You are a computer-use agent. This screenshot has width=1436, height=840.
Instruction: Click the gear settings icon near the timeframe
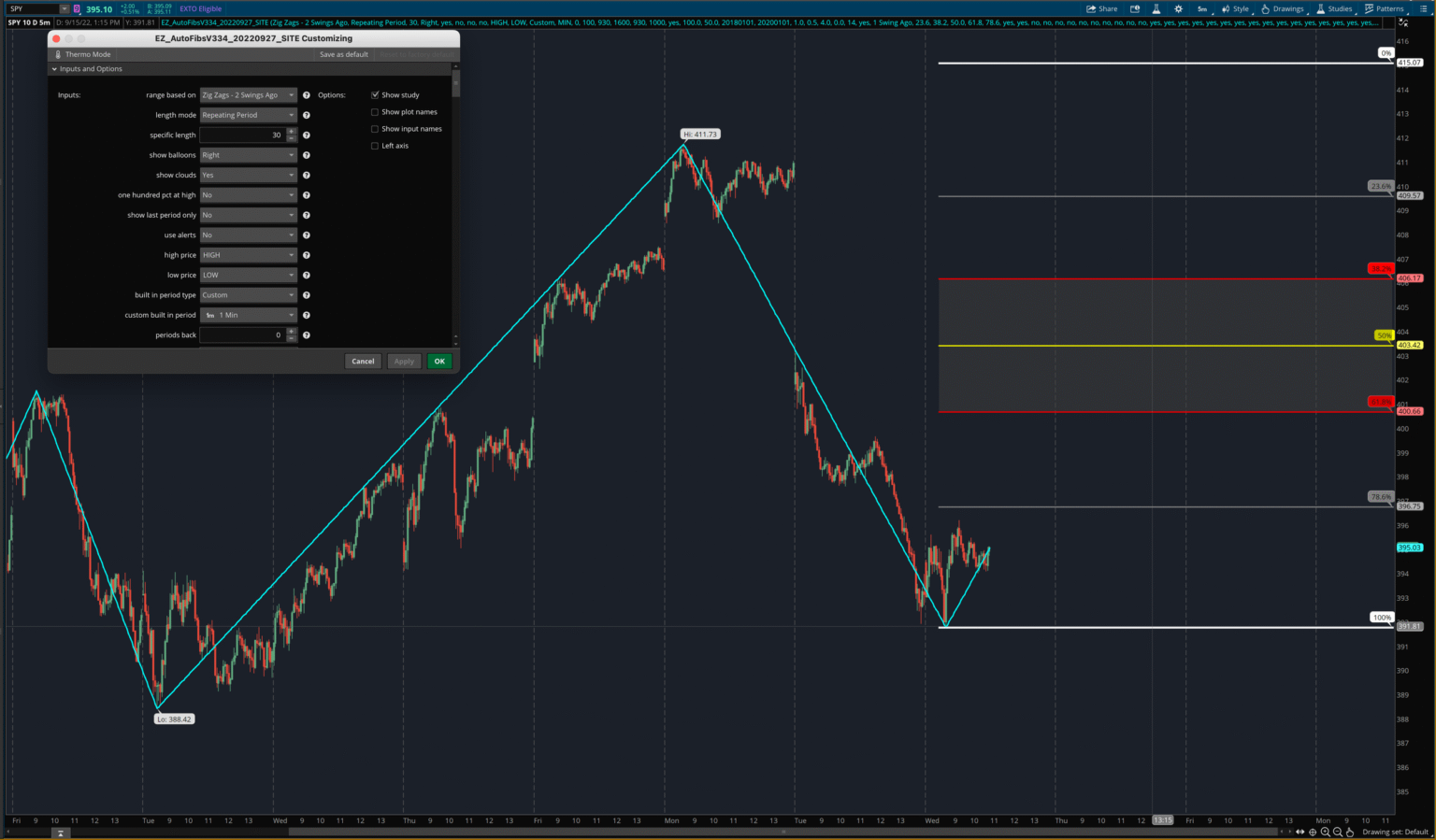point(1179,7)
